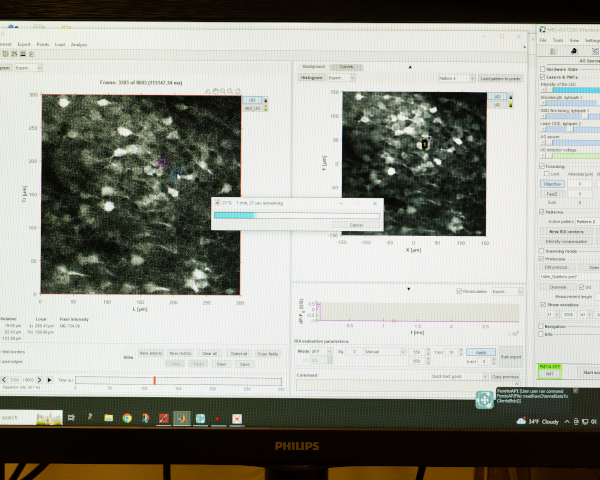Screen dimensions: 600x480
Task: Open the Load menu
Action: (60, 44)
